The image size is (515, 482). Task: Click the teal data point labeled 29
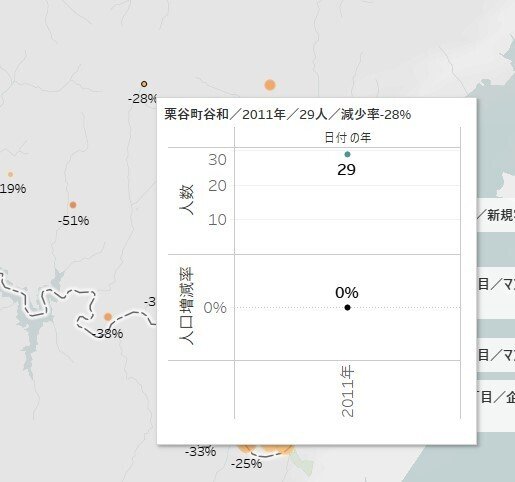pos(347,154)
